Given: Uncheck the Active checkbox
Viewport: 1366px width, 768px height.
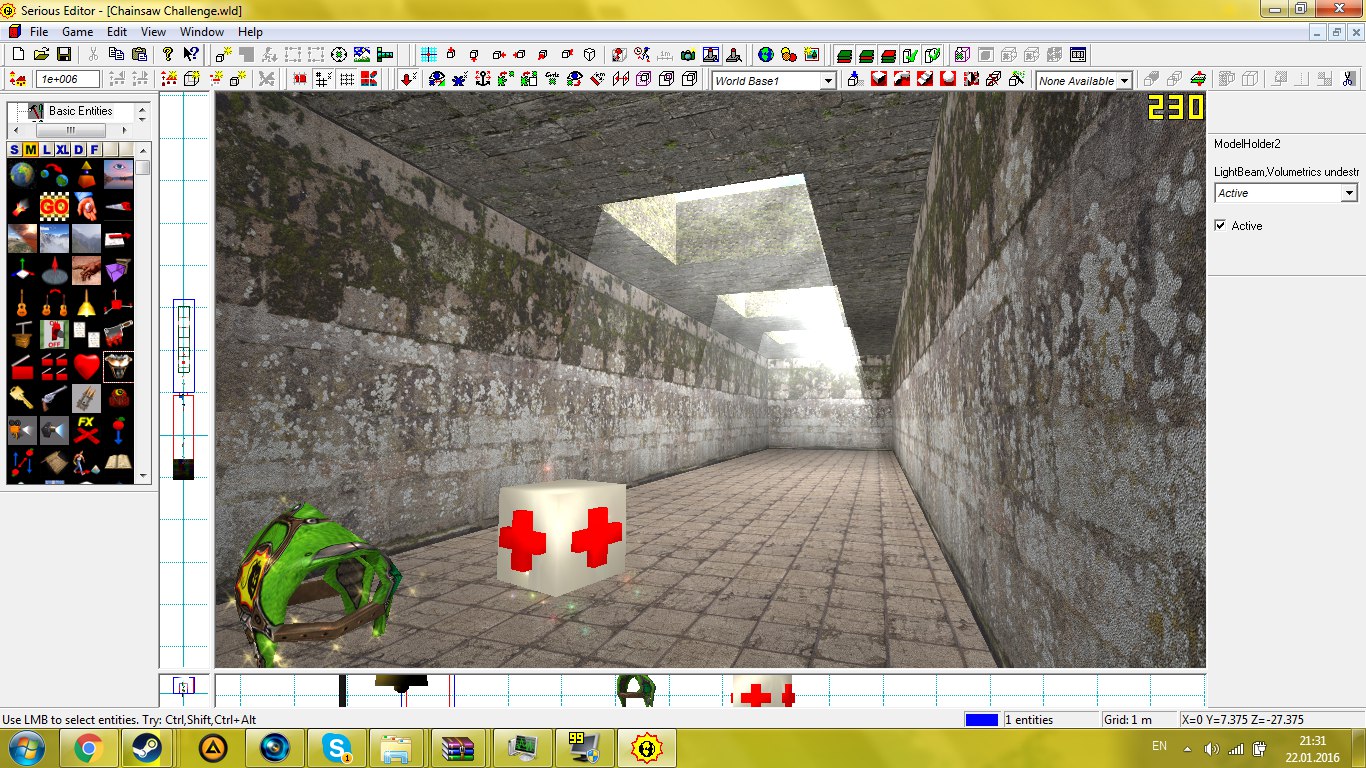Looking at the screenshot, I should point(1220,226).
